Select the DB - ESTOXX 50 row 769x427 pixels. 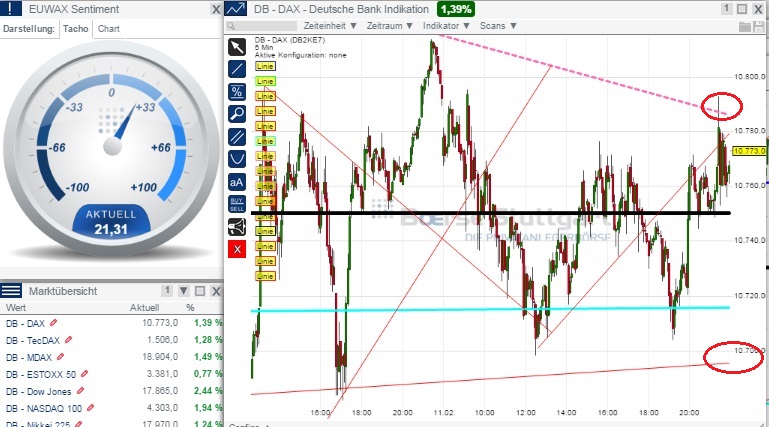pos(112,374)
